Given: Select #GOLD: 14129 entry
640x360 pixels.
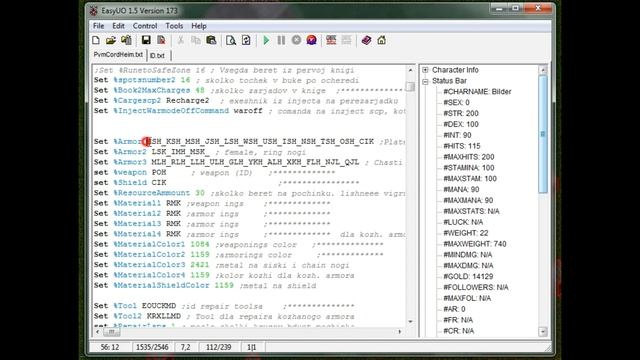Looking at the screenshot, I should 468,276.
